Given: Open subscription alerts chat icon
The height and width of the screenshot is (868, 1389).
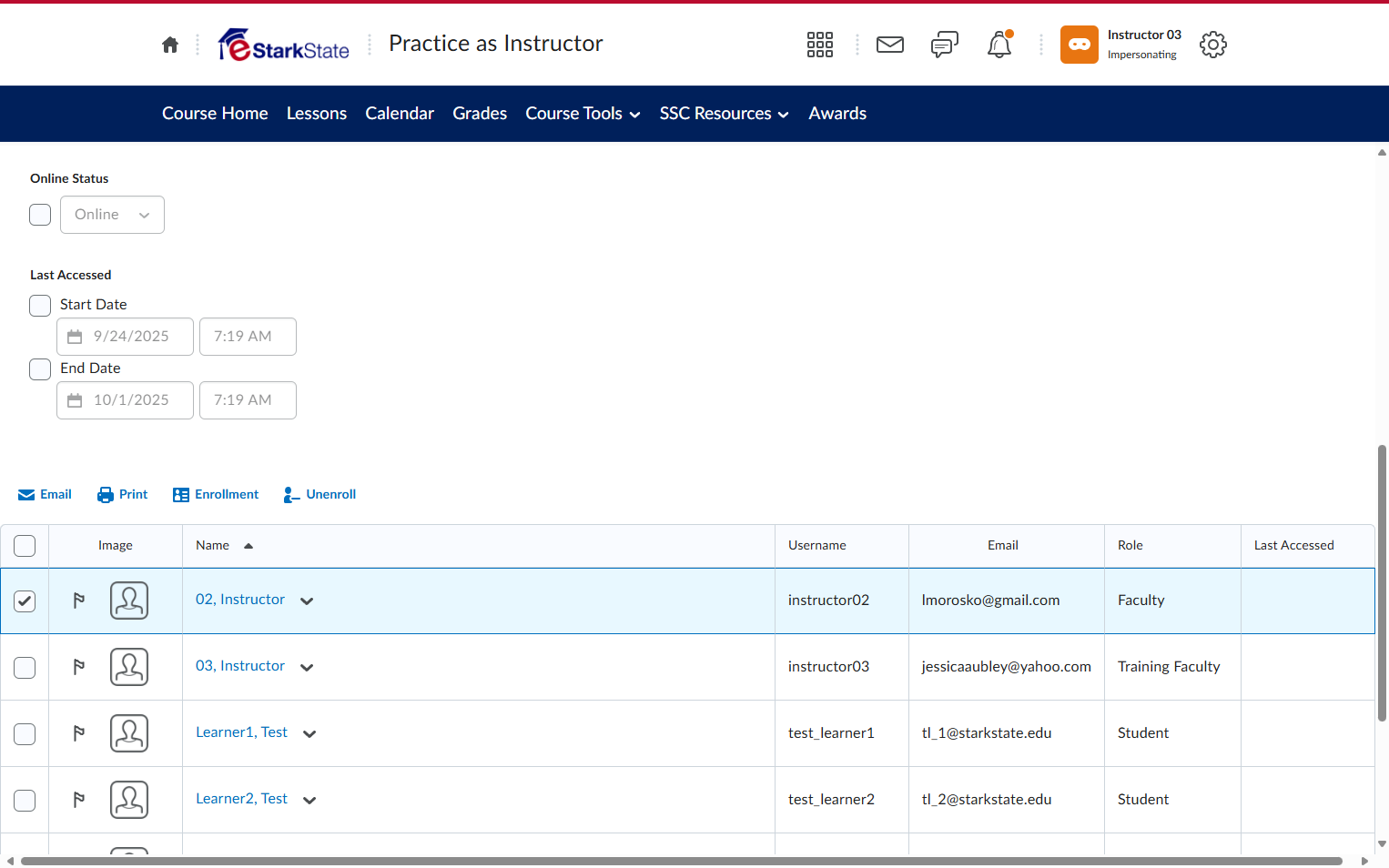Looking at the screenshot, I should [x=945, y=45].
